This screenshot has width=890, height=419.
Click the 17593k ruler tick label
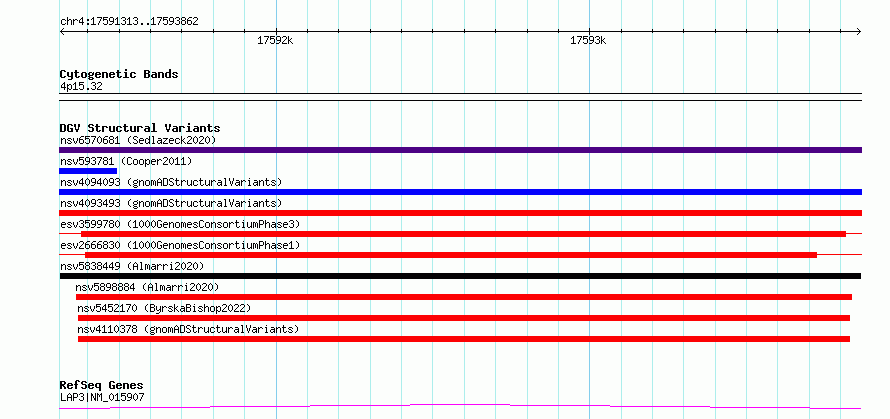[588, 40]
